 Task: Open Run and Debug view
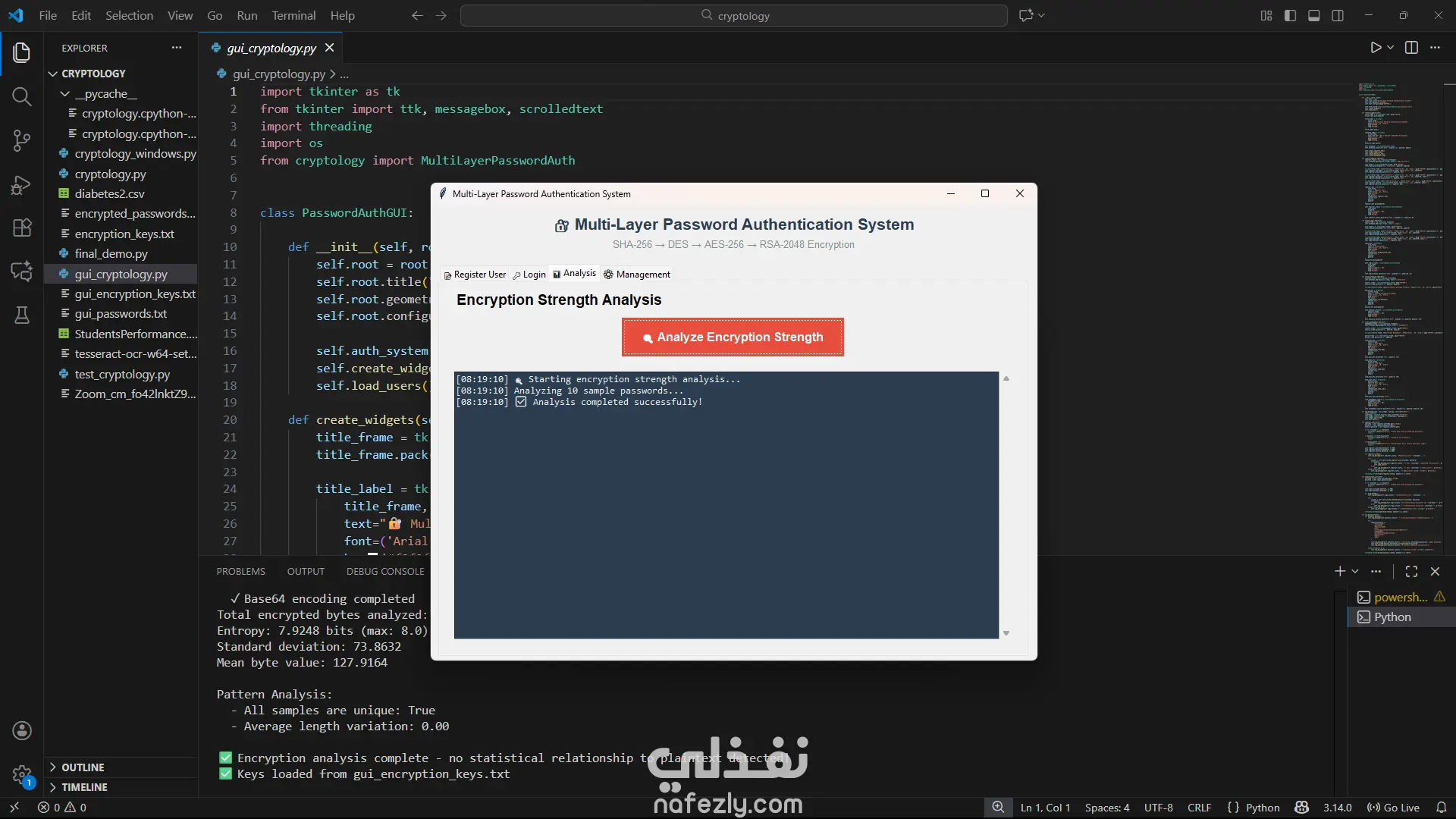coord(21,185)
